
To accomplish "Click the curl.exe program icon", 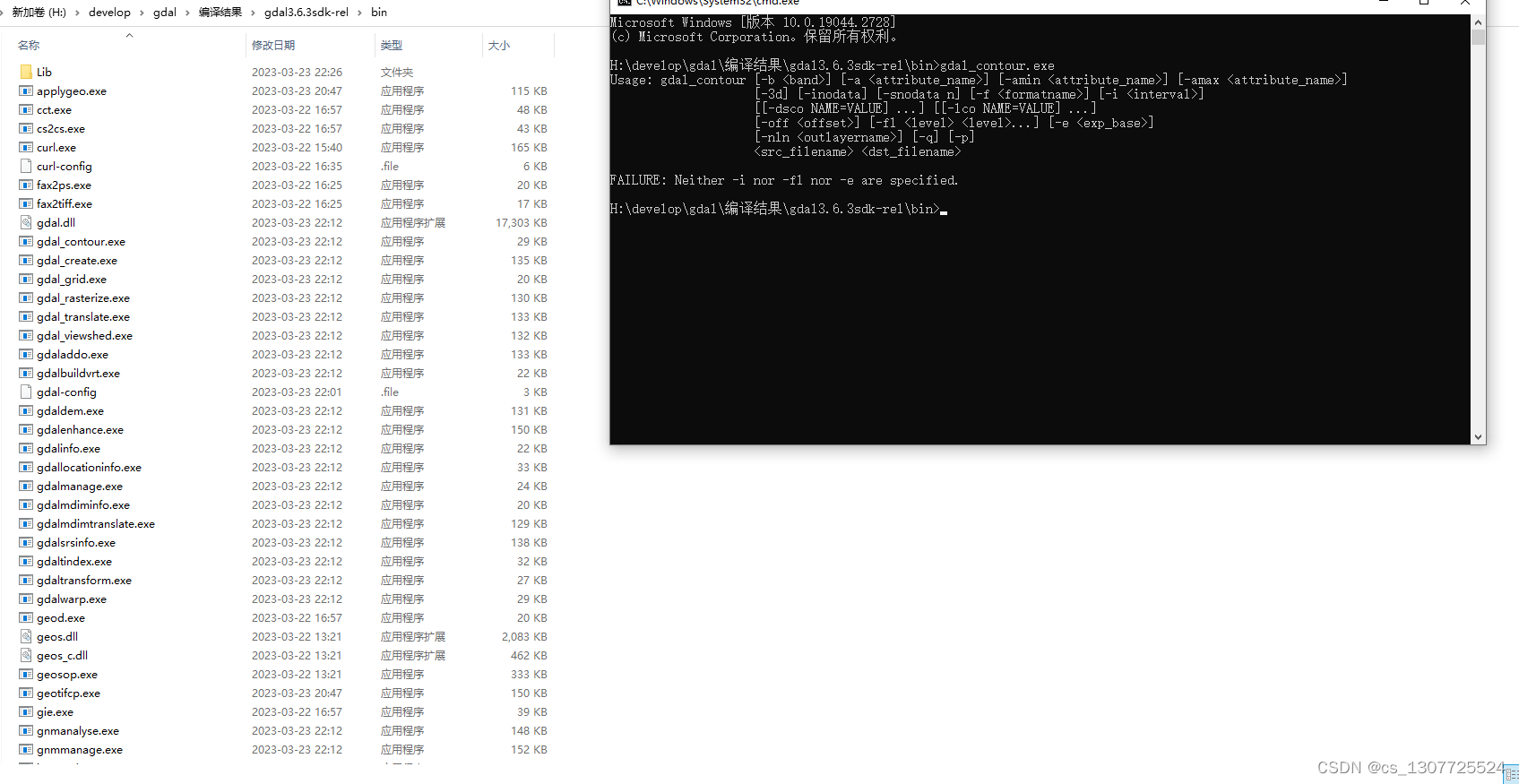I will (26, 147).
